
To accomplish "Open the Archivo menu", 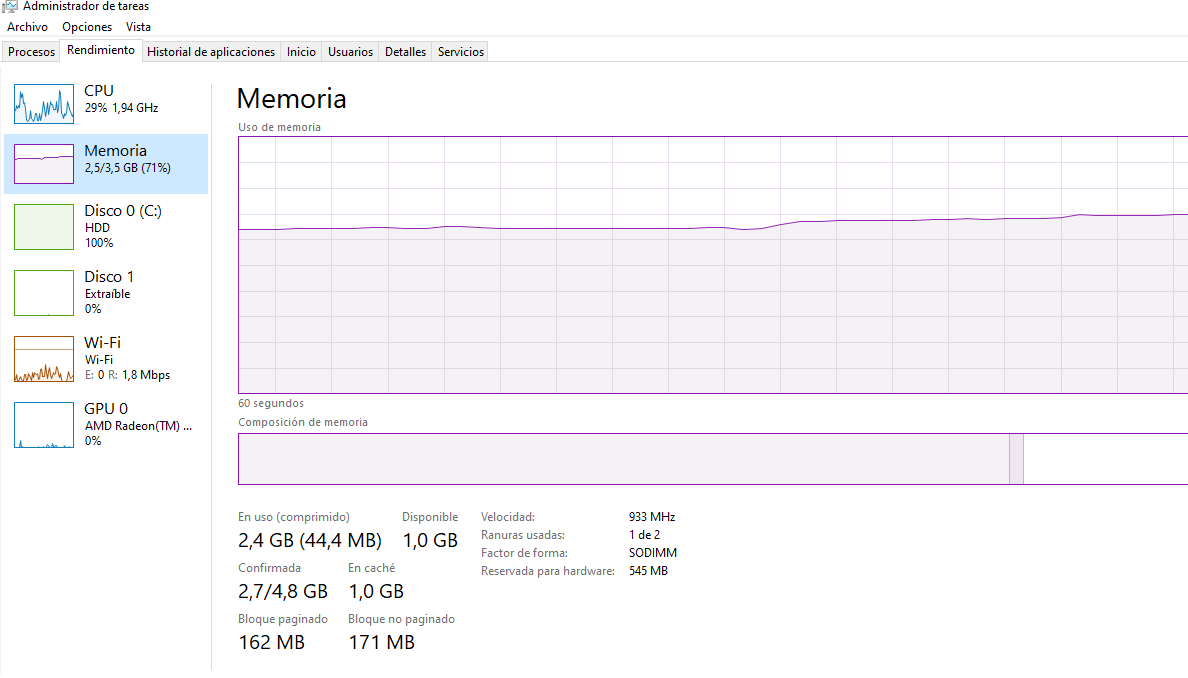I will (27, 27).
